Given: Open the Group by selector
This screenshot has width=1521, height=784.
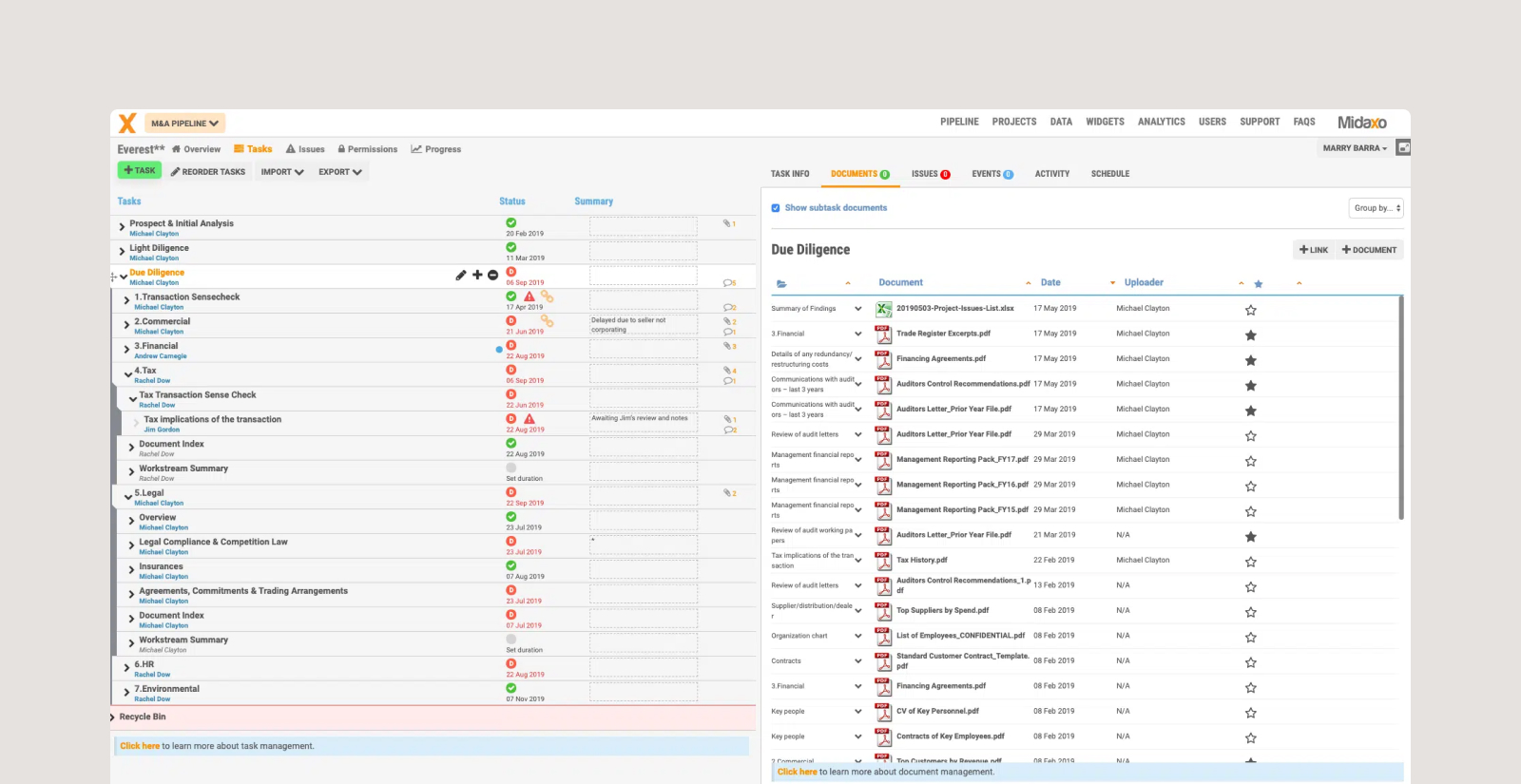Looking at the screenshot, I should (x=1376, y=208).
